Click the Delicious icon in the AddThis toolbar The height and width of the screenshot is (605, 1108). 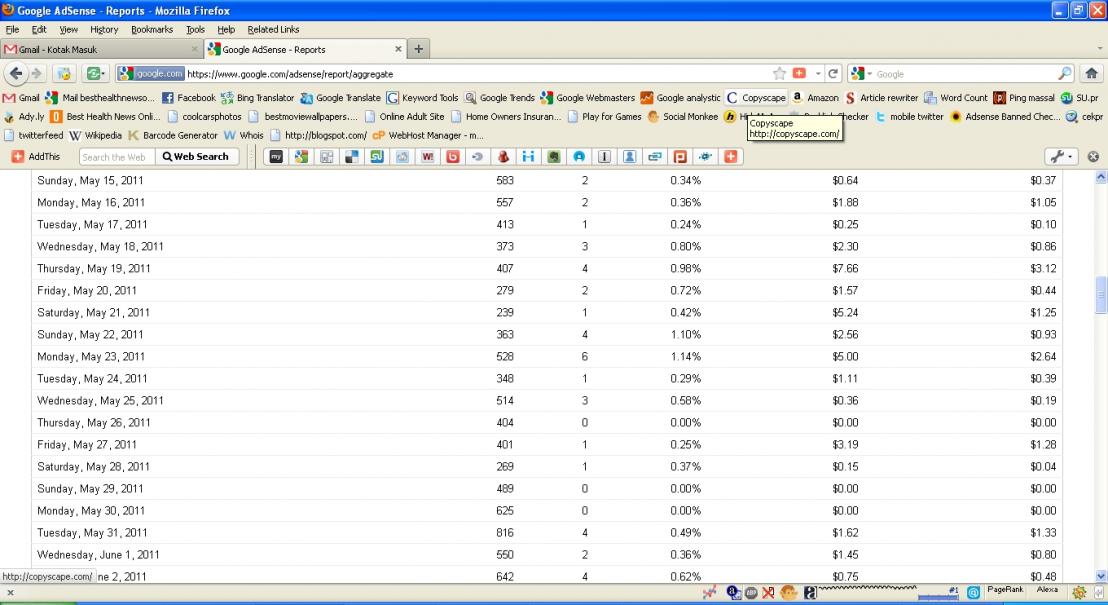352,157
